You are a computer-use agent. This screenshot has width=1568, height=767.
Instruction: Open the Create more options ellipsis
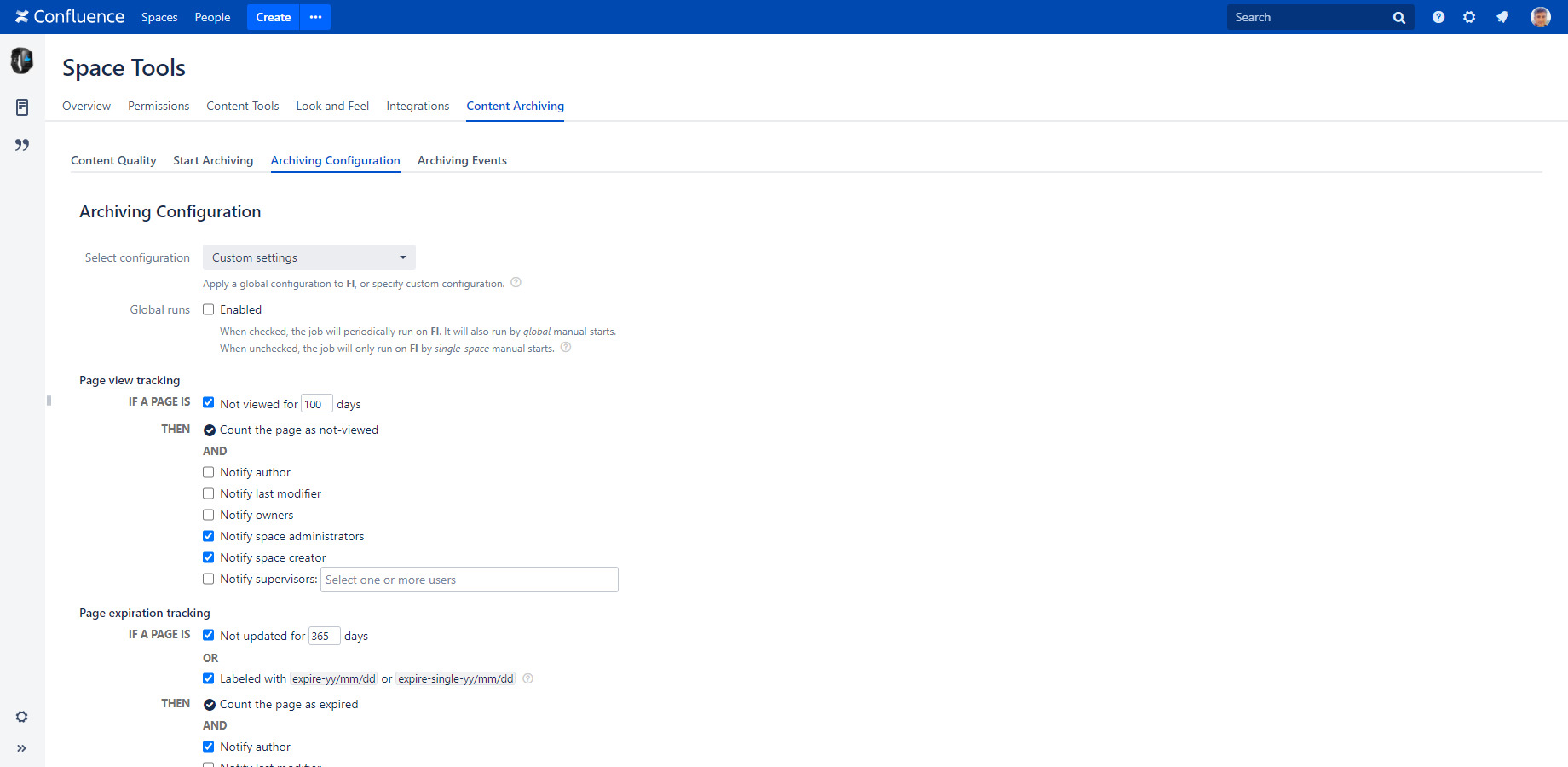(x=315, y=17)
